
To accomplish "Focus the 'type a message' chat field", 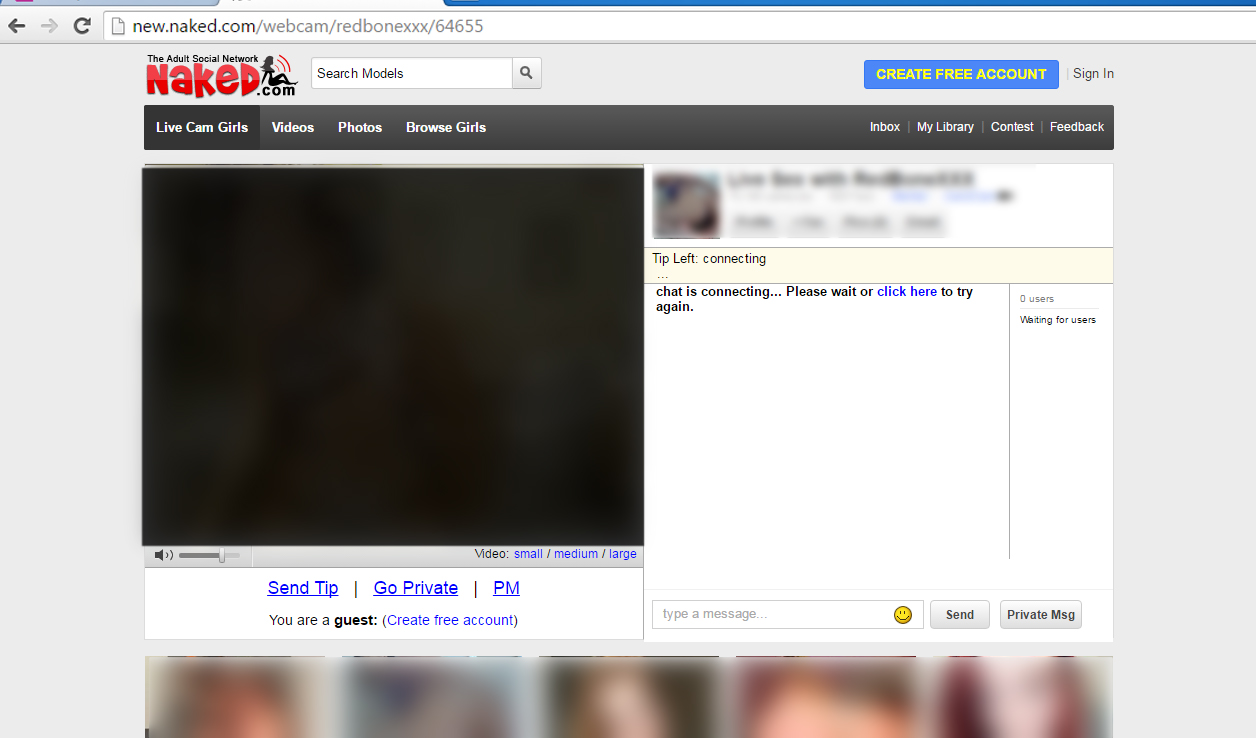I will click(x=772, y=614).
